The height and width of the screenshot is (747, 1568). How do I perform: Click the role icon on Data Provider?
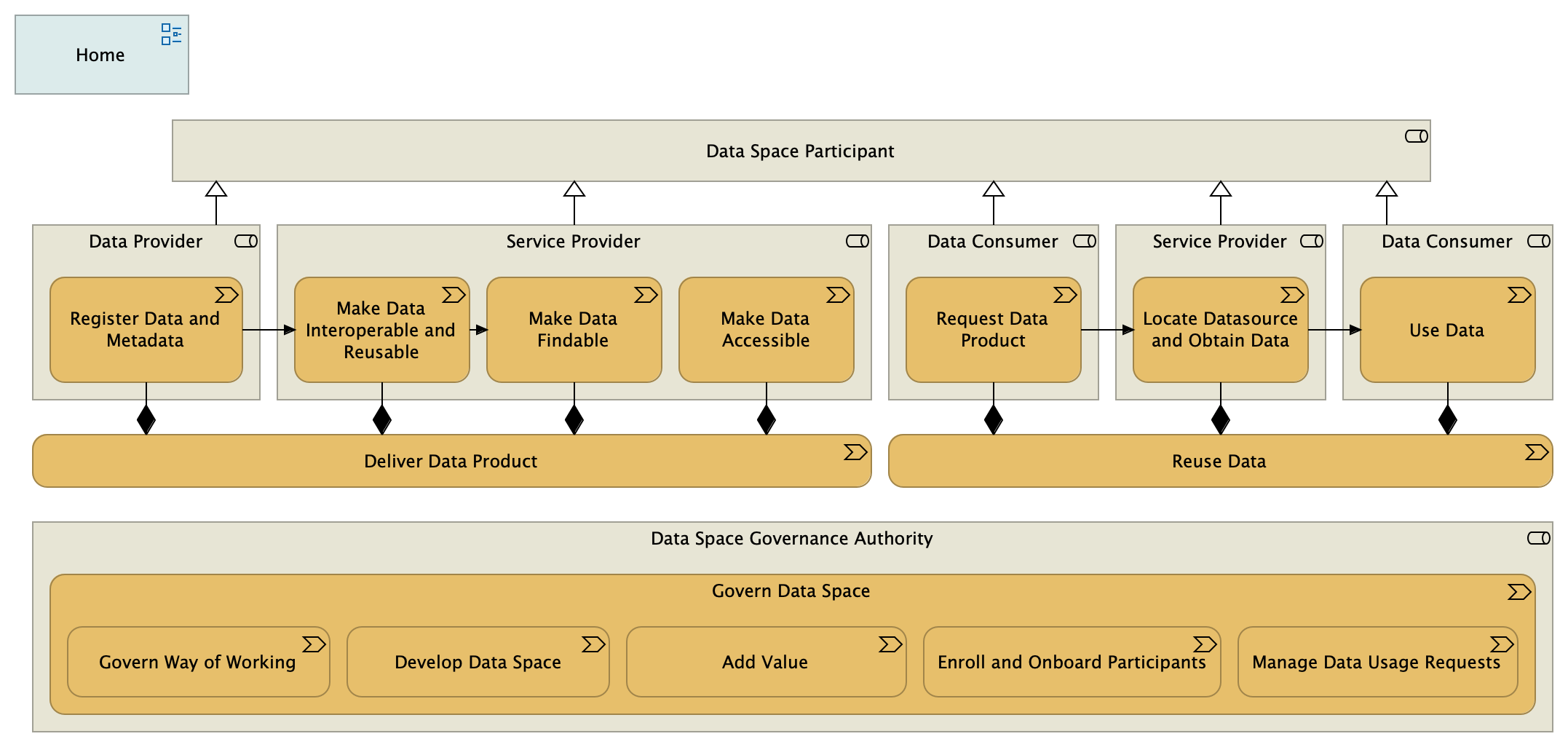246,241
